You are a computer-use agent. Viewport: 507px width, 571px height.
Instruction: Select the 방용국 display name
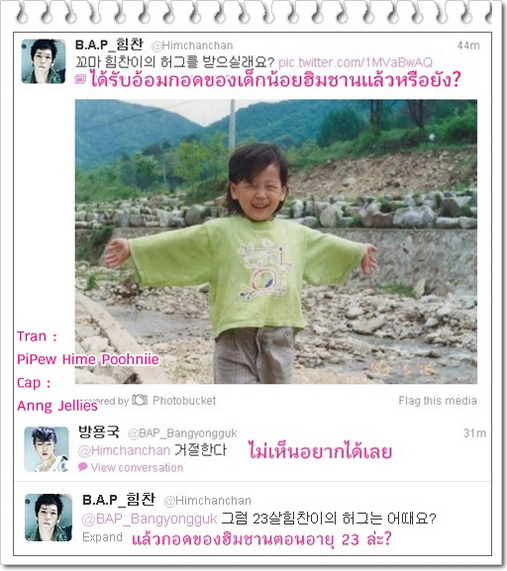(x=99, y=432)
